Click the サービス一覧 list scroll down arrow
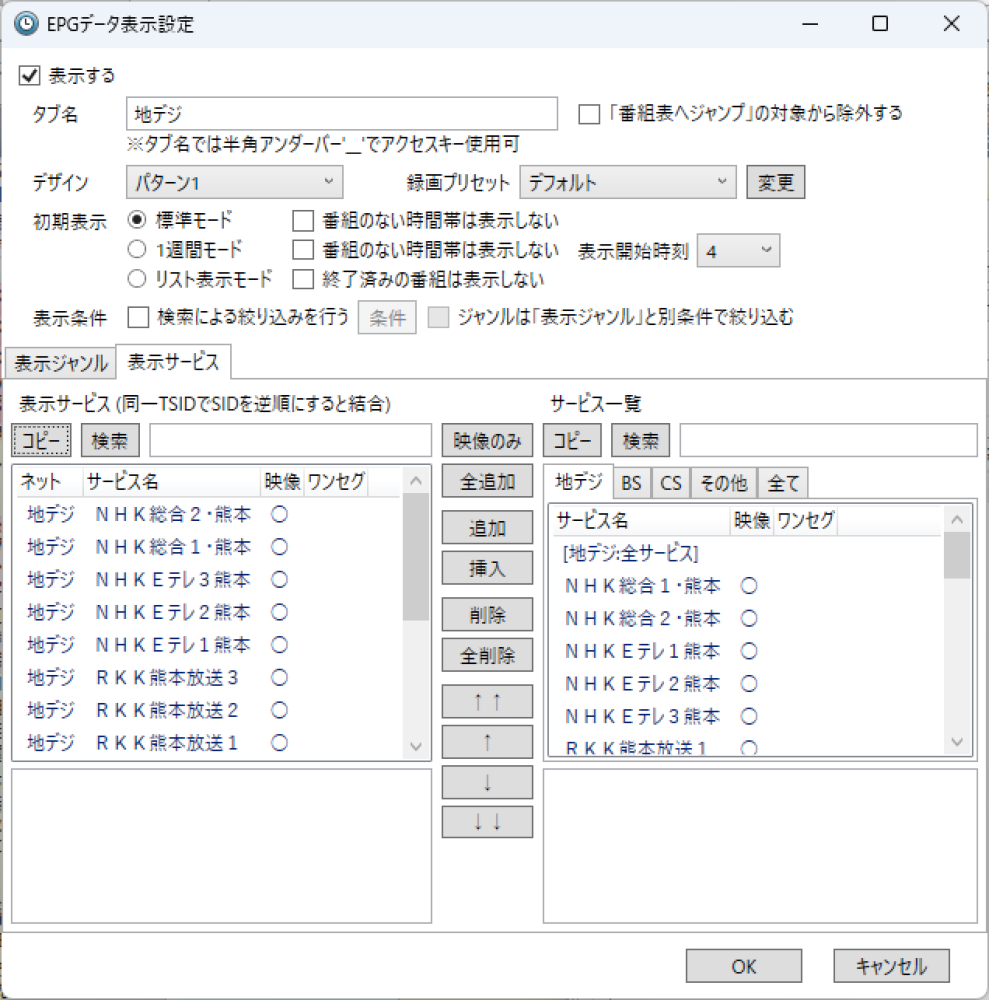This screenshot has width=989, height=1000. tap(956, 742)
